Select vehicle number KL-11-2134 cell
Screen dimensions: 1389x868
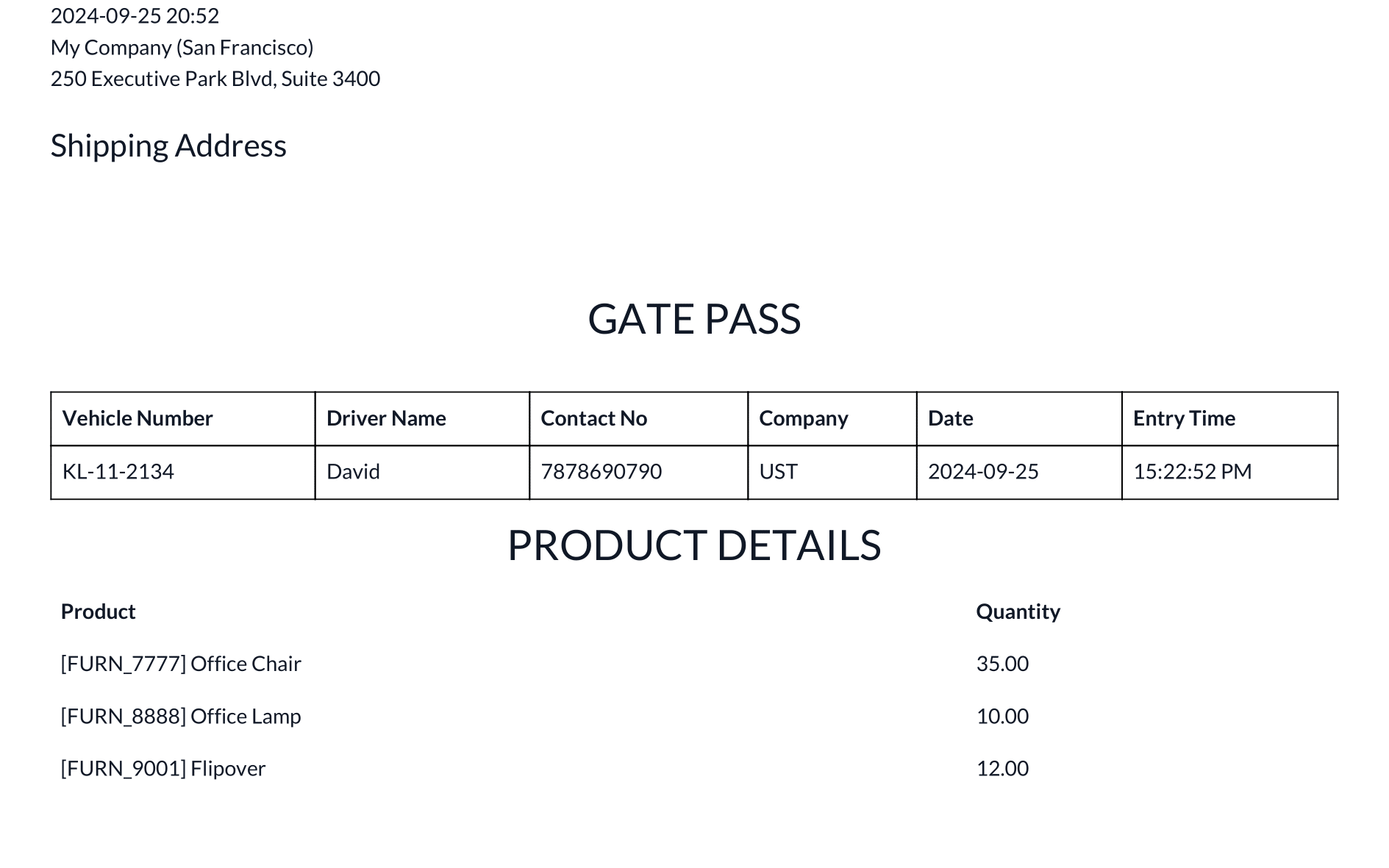[x=118, y=471]
